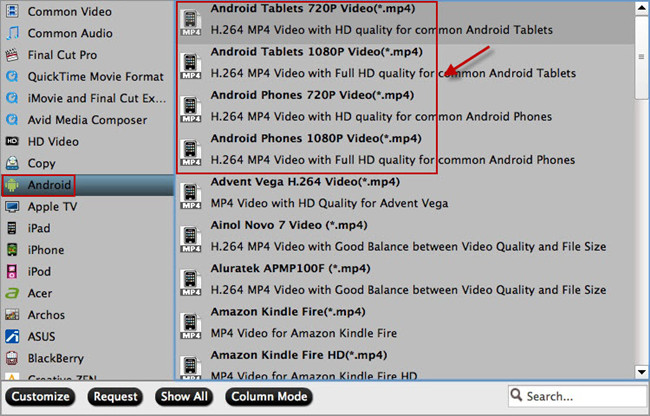650x416 pixels.
Task: Open the Customize button
Action: click(x=40, y=397)
